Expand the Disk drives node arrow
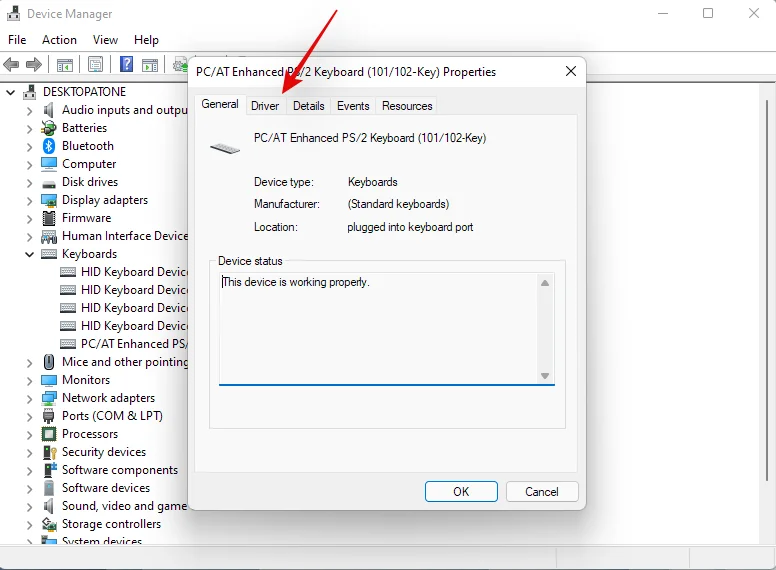Image resolution: width=776 pixels, height=570 pixels. click(30, 183)
